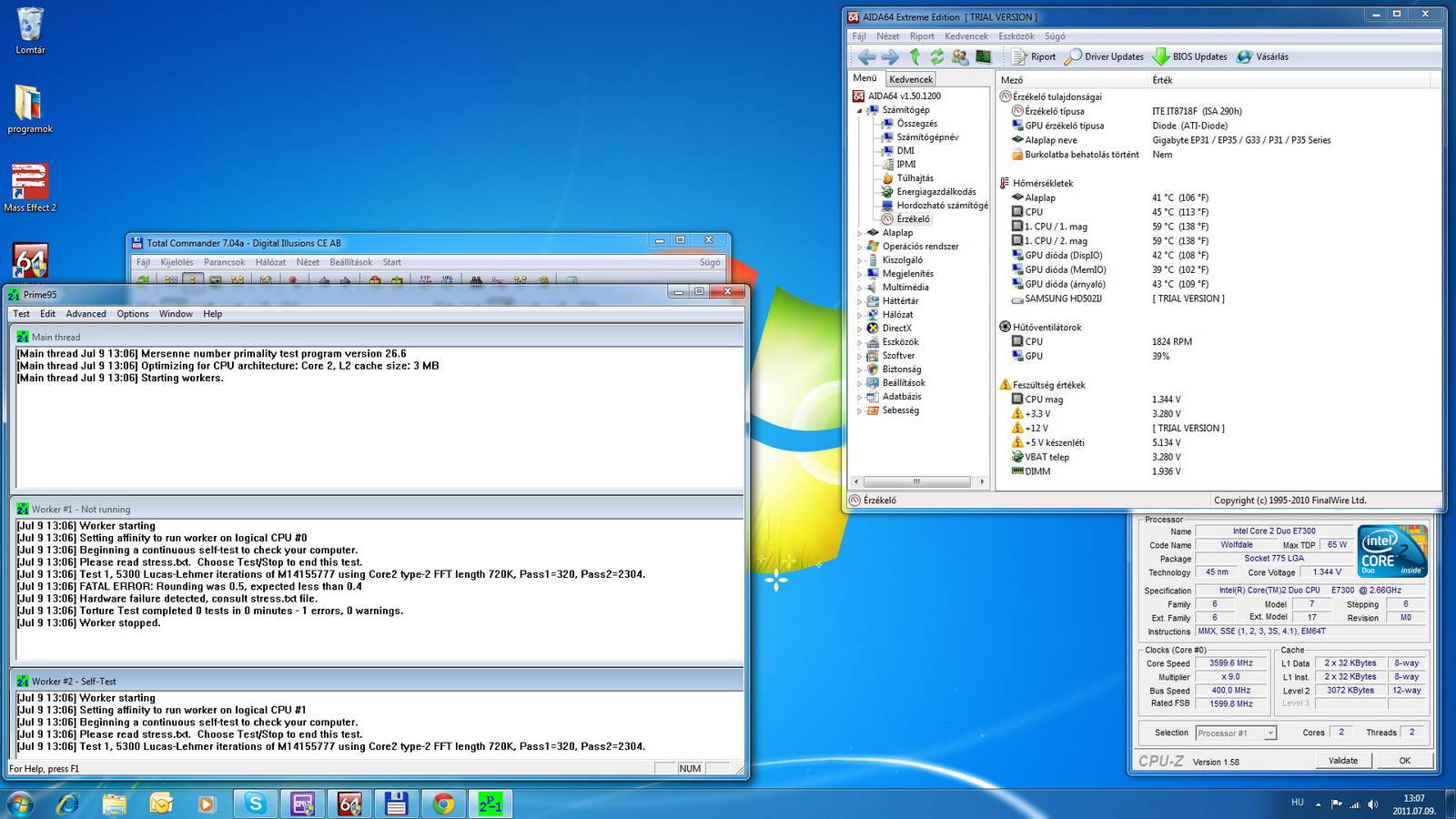Open the Help menu in Prime95
The image size is (1456, 819).
pos(212,314)
